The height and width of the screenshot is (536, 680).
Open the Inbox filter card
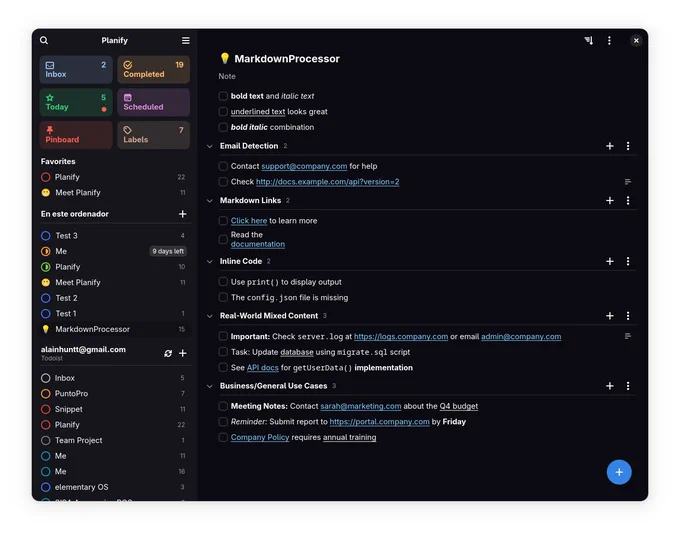click(x=76, y=69)
